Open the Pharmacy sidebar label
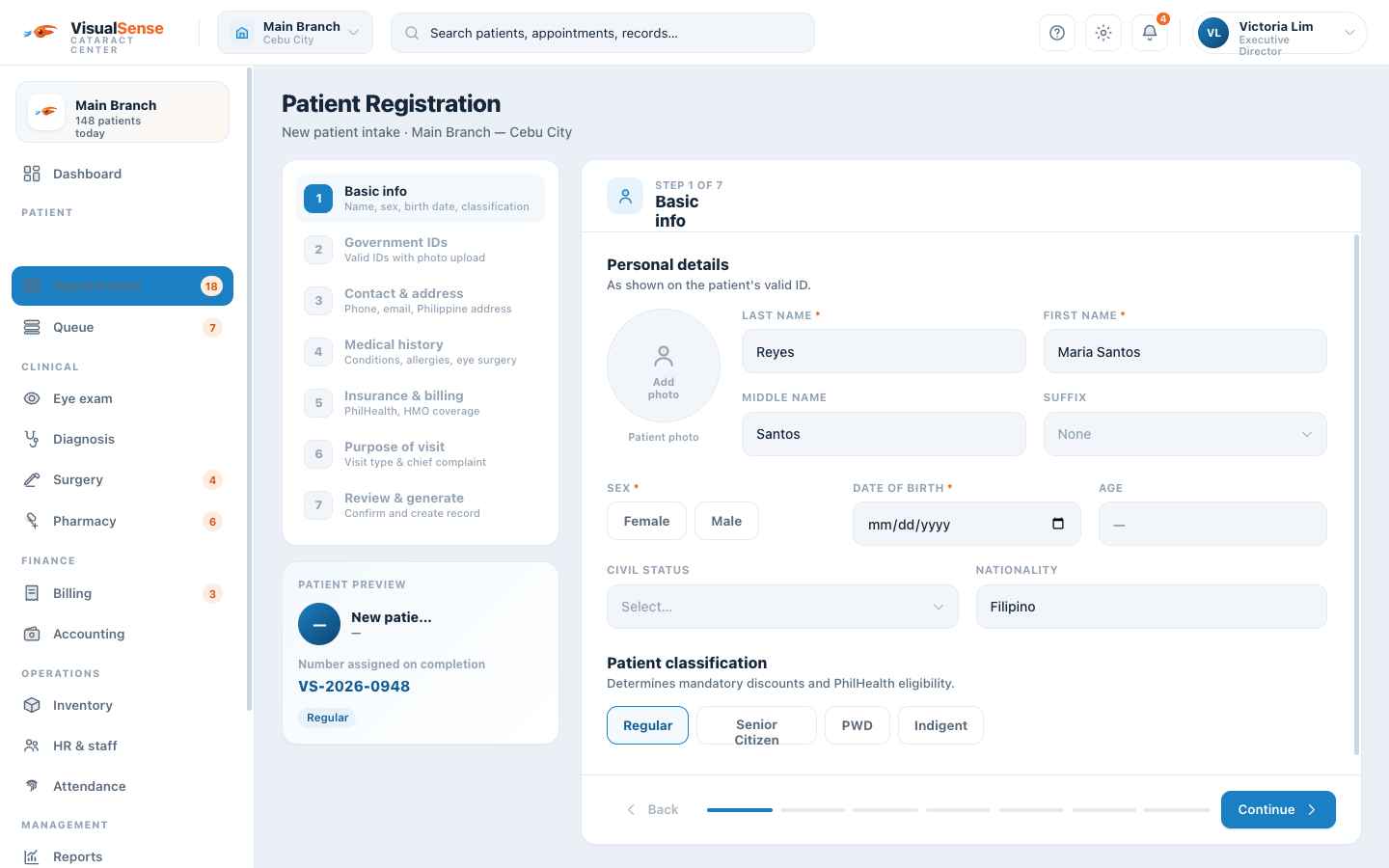 [84, 521]
